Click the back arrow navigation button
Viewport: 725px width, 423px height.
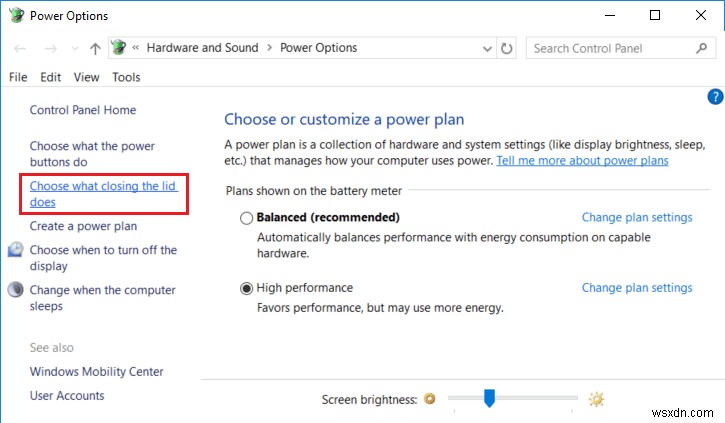coord(22,47)
